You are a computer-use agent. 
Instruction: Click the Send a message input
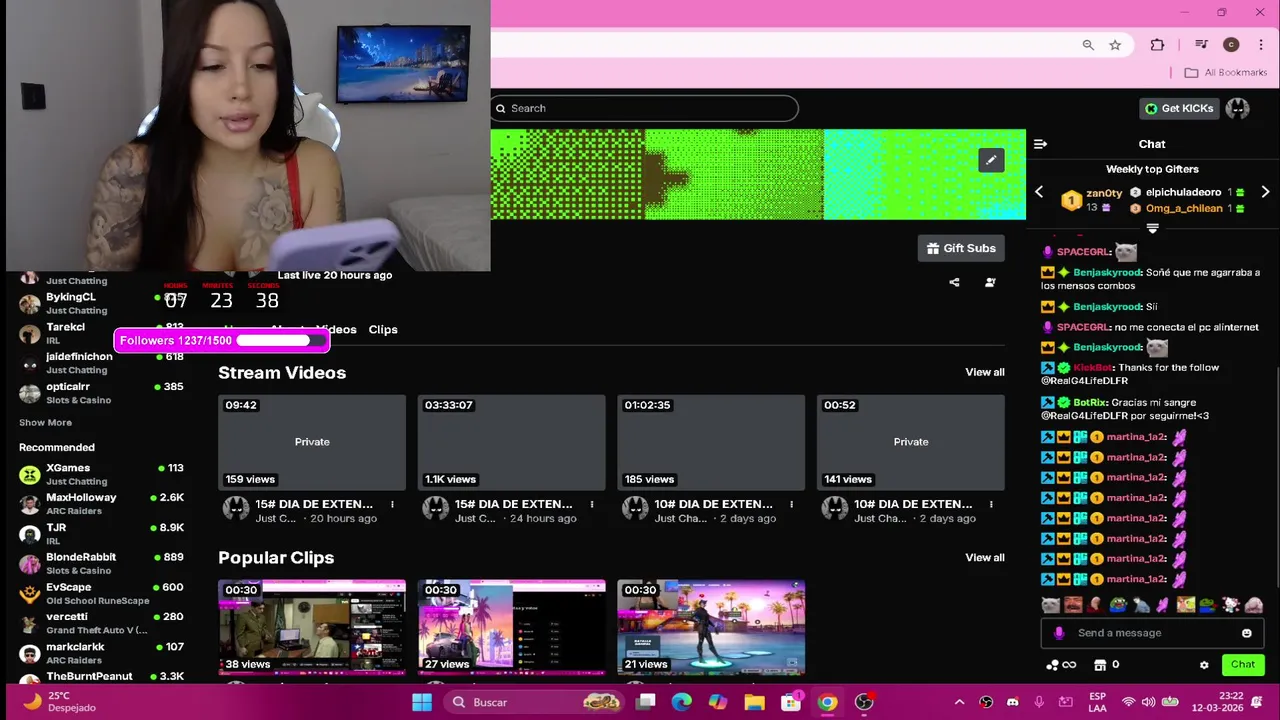(x=1152, y=633)
